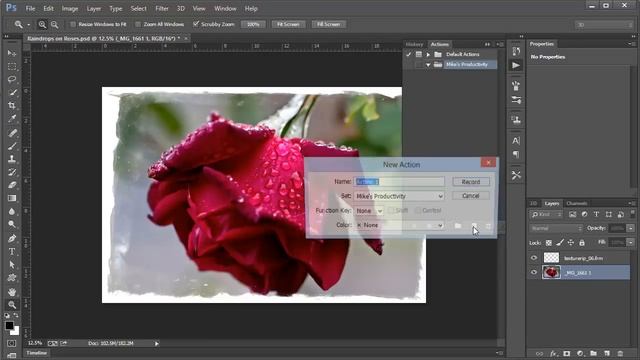Image resolution: width=640 pixels, height=360 pixels.
Task: Open the Tool Presets panel icon
Action: 516,175
